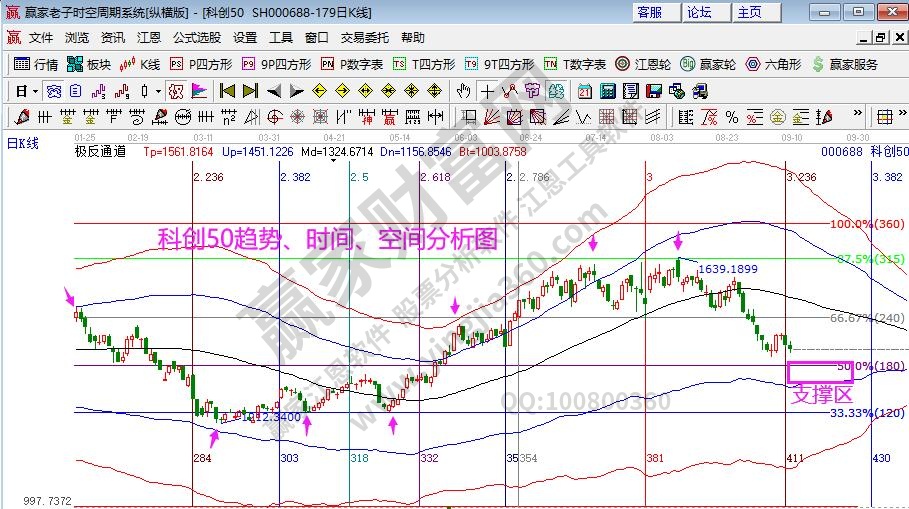Image resolution: width=909 pixels, height=509 pixels.
Task: Toggle the crosshair cursor tool
Action: [488, 92]
